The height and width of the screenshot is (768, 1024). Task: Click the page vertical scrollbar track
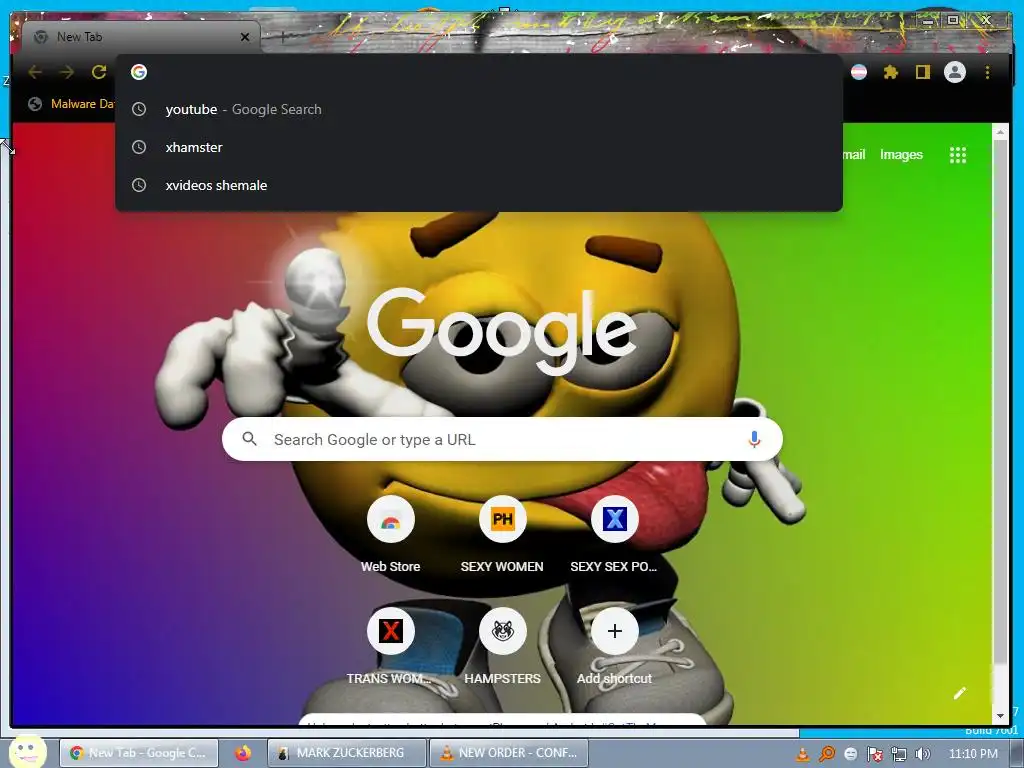click(1000, 424)
